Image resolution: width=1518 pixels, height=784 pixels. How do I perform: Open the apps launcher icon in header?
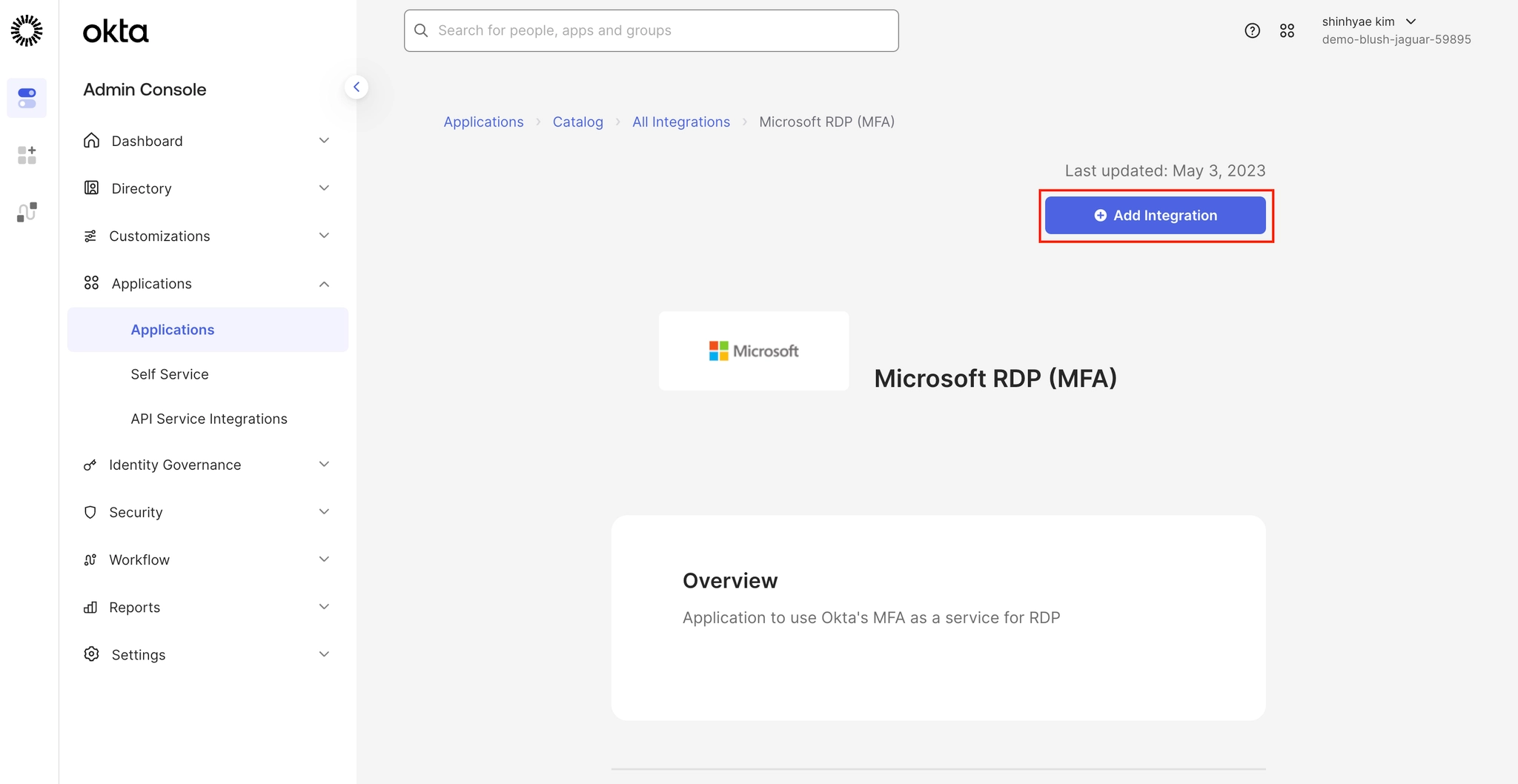(x=1287, y=30)
